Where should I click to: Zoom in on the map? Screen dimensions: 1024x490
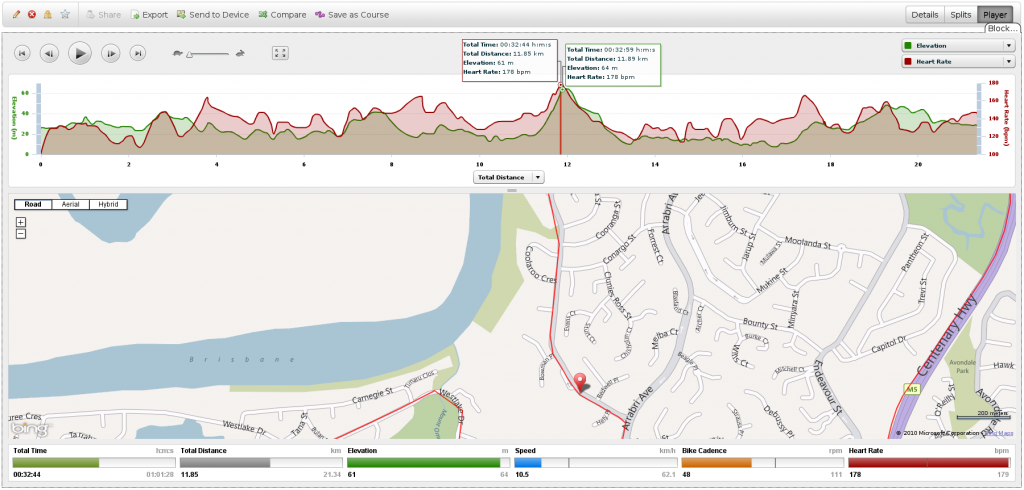click(21, 222)
